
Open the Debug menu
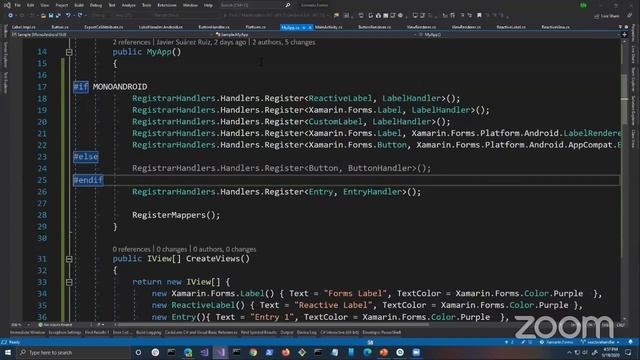(96, 5)
